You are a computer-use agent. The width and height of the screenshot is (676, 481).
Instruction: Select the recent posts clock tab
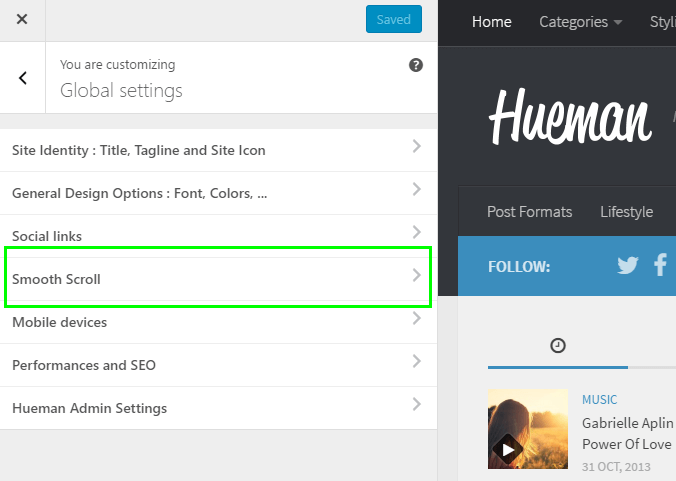pos(558,346)
